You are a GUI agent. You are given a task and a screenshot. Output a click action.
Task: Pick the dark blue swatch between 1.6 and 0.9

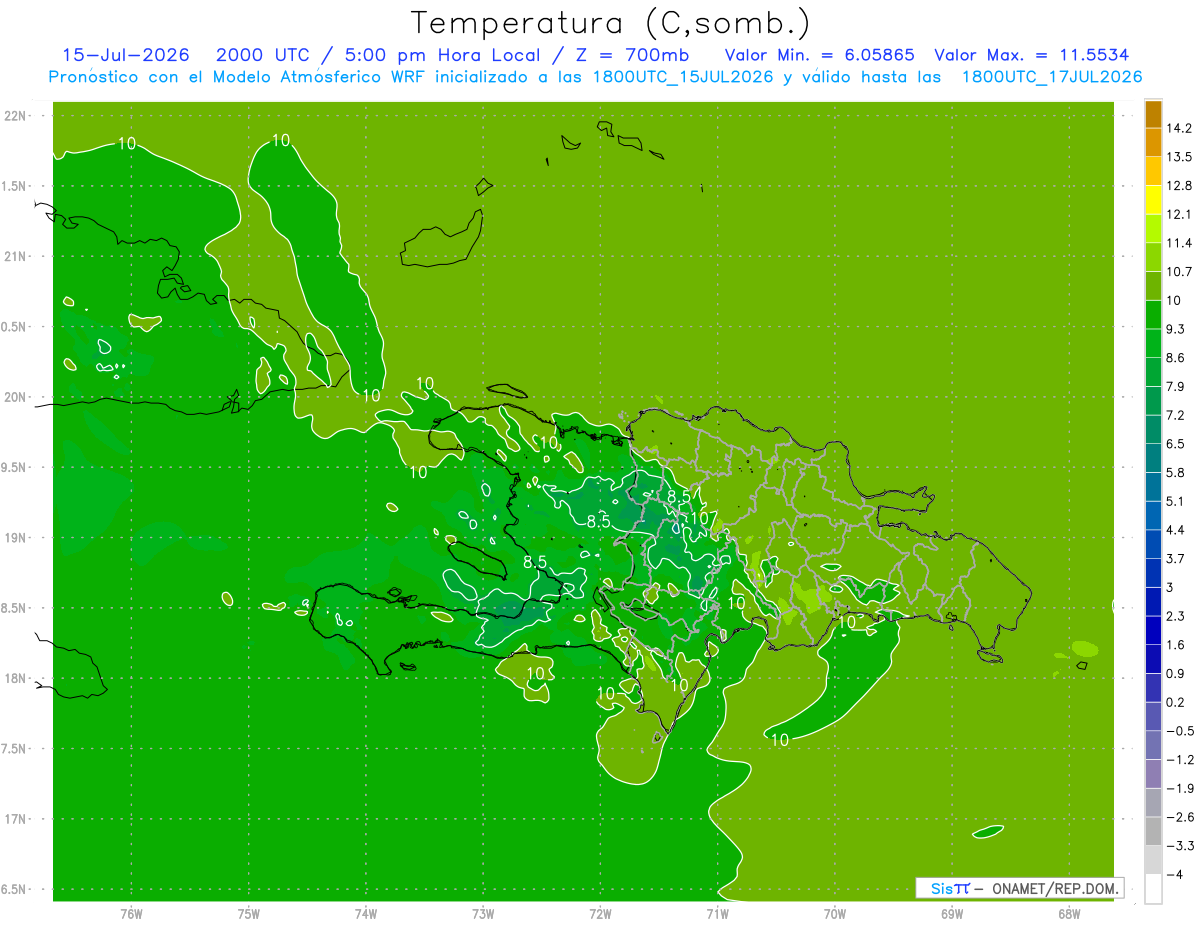[x=1153, y=660]
